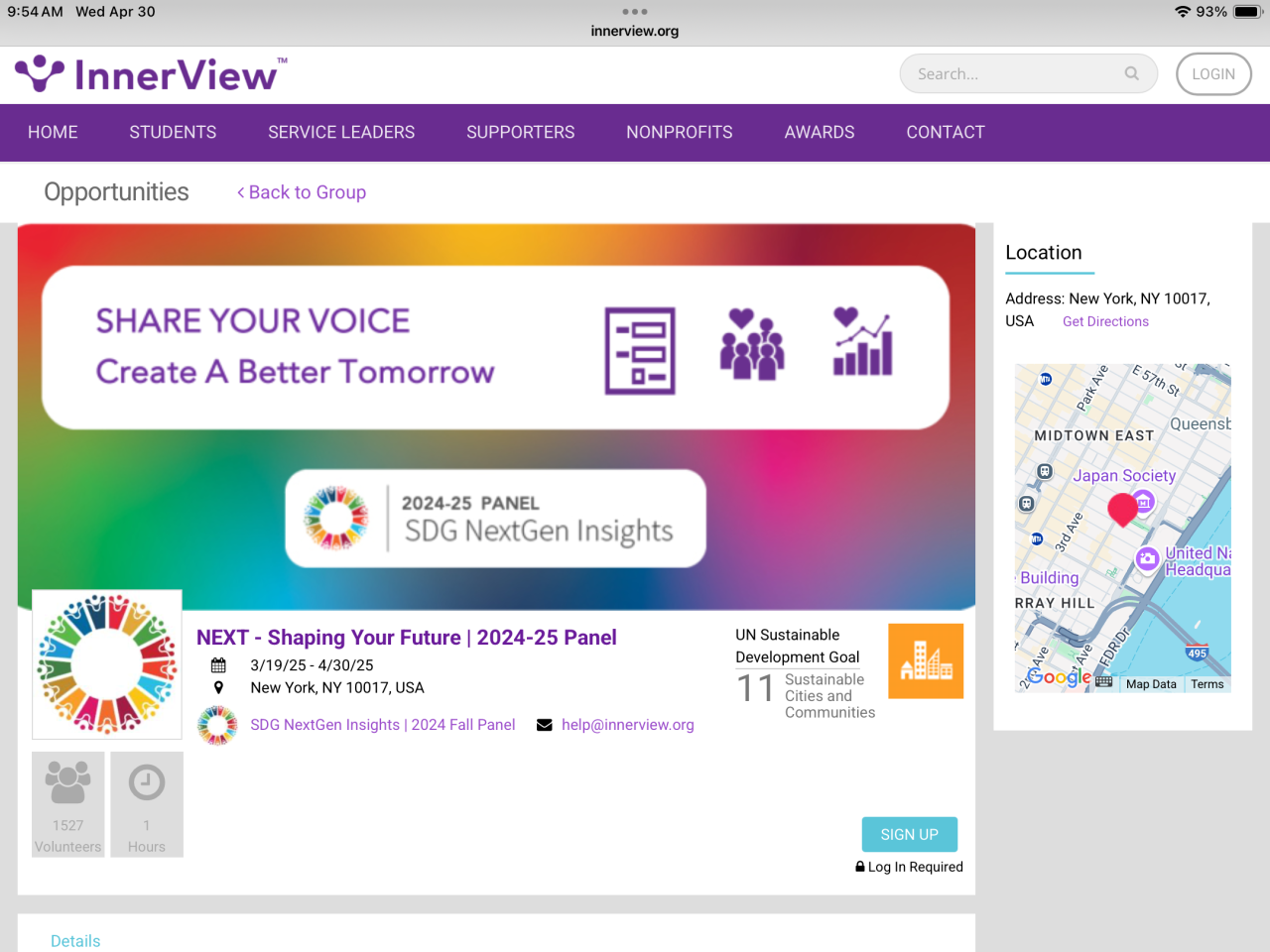This screenshot has width=1270, height=952.
Task: Click the SIGN UP button
Action: click(910, 834)
